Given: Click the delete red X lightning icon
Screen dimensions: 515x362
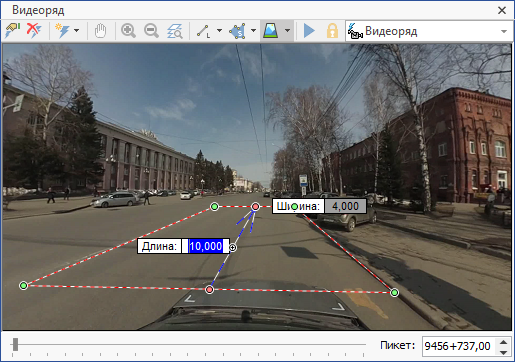Looking at the screenshot, I should coord(34,31).
